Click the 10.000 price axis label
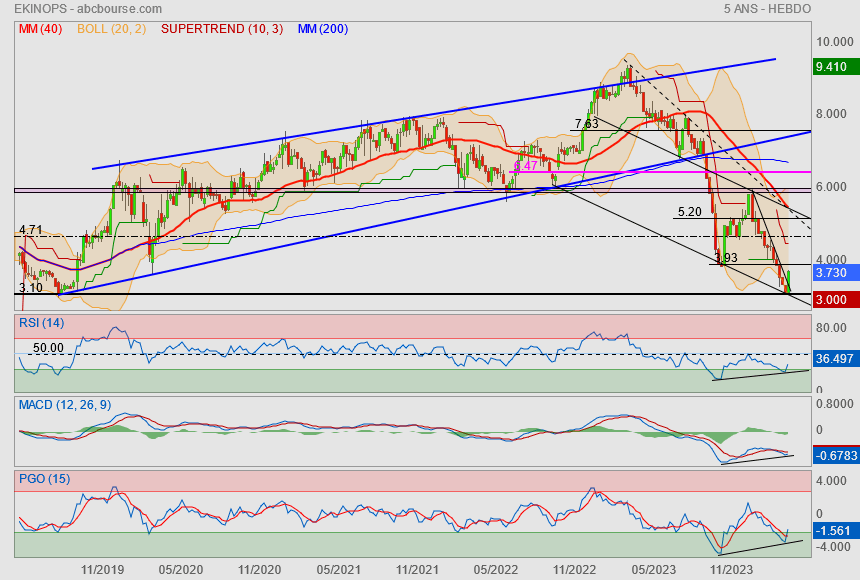Screen dimensions: 860x580 [x=834, y=42]
